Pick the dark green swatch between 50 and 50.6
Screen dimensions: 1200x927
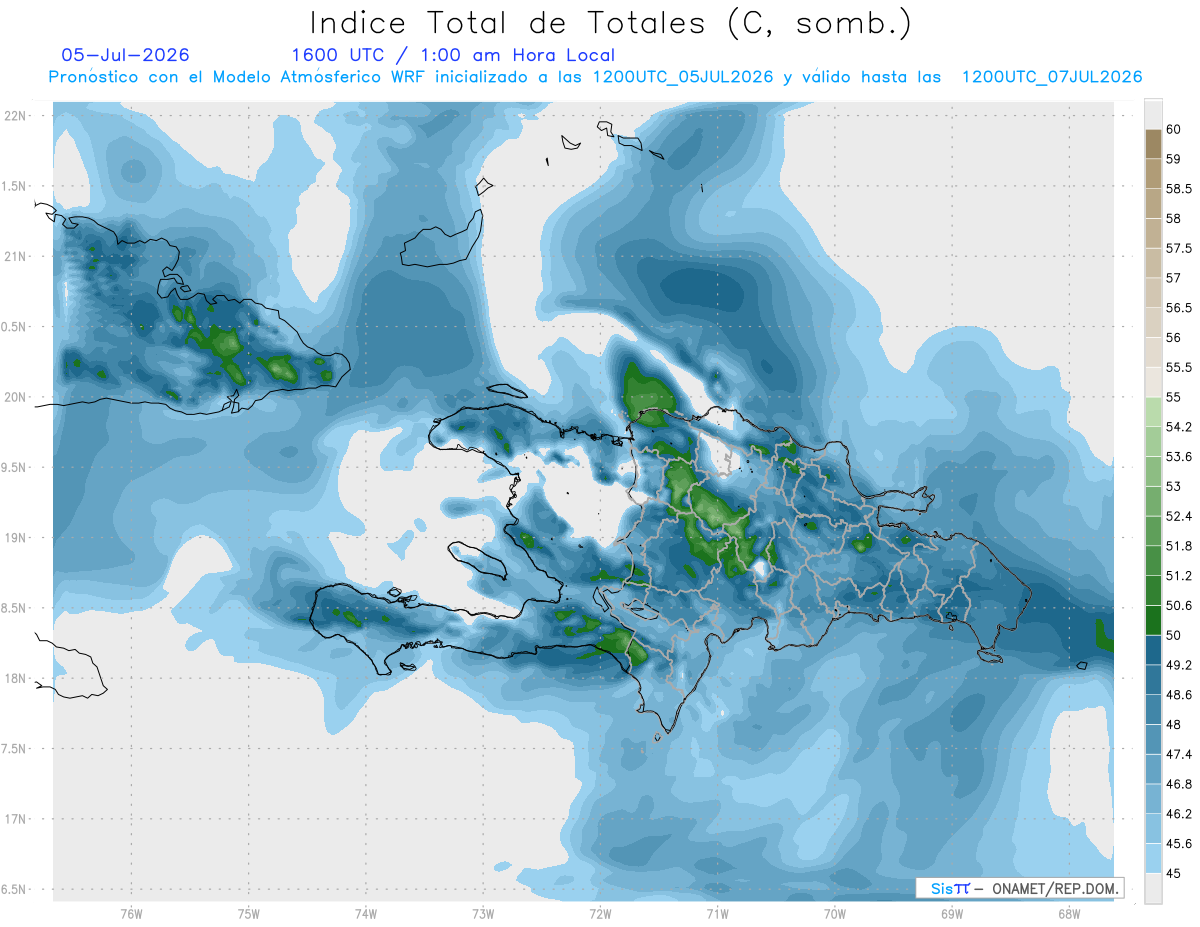click(x=1153, y=620)
